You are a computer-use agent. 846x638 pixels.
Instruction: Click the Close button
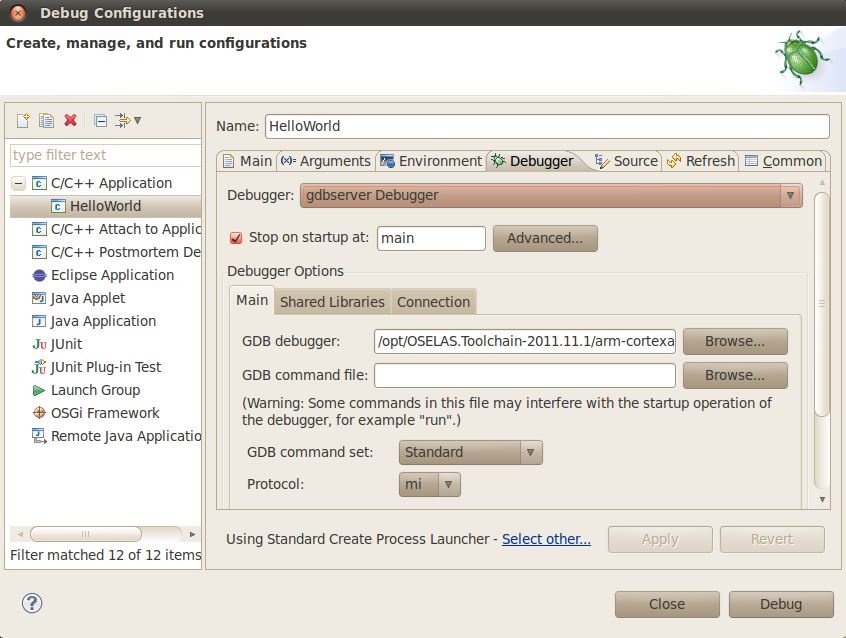pos(667,604)
